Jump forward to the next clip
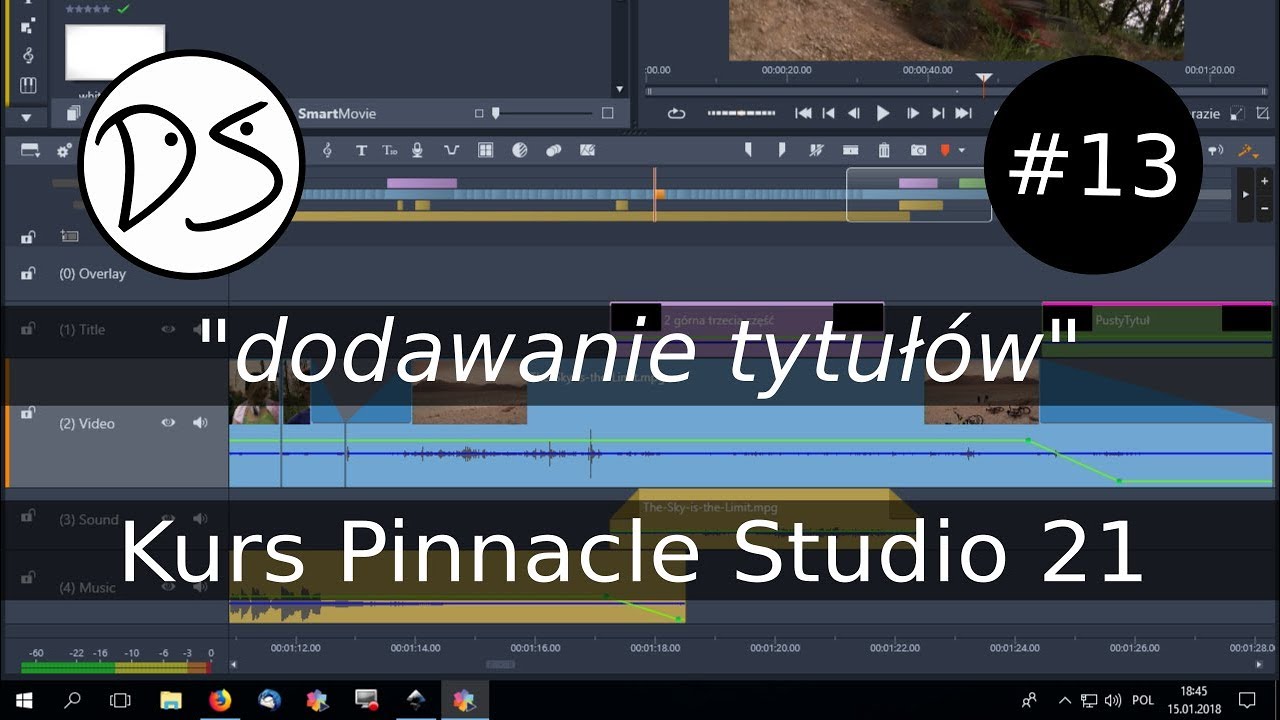 click(x=938, y=114)
